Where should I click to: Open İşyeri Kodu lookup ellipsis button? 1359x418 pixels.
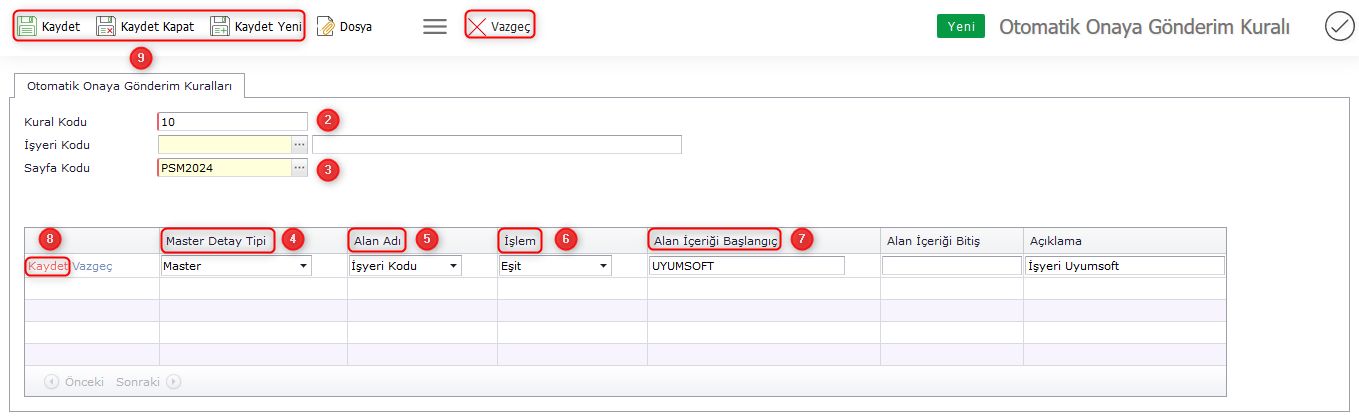pos(299,145)
